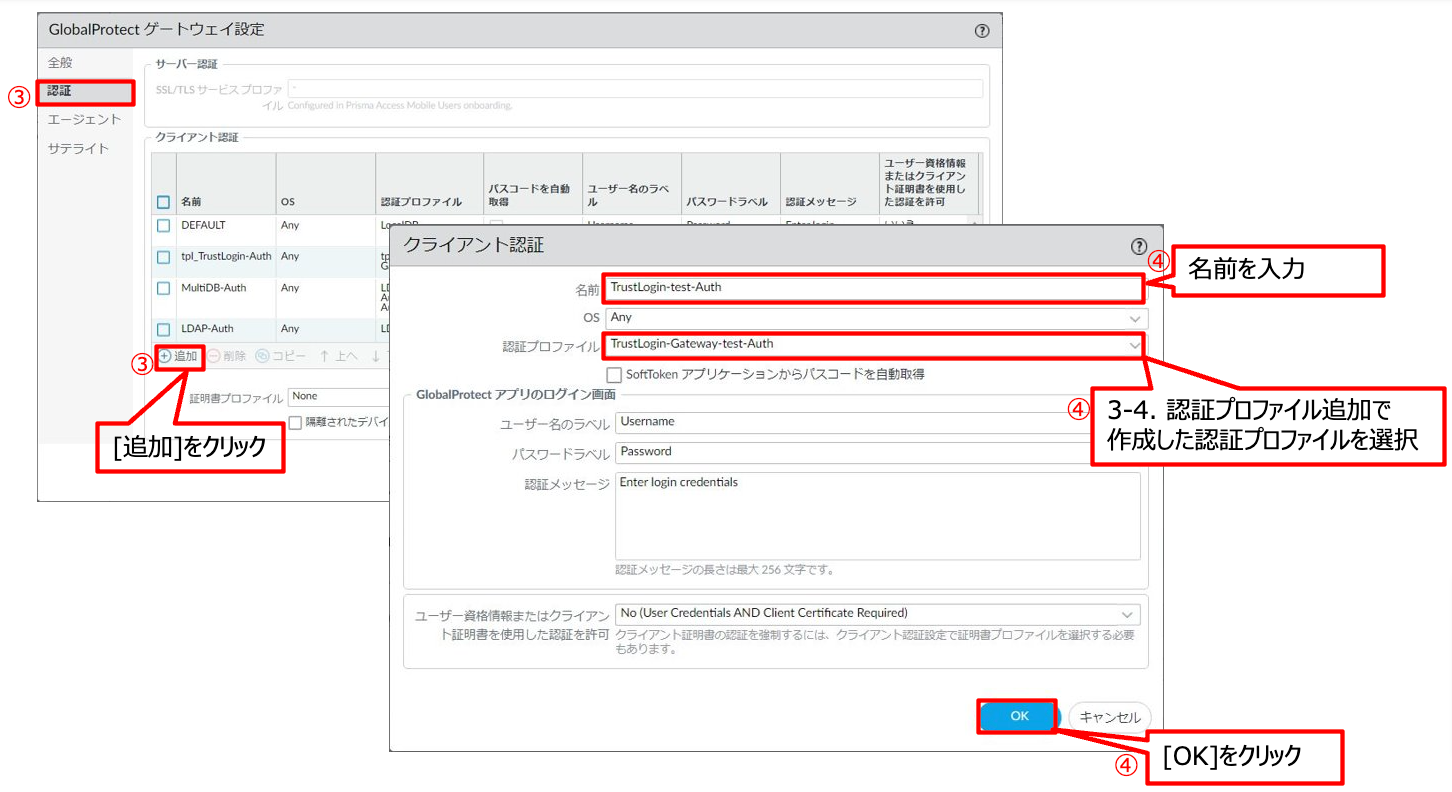Click the 削除 (delete) button under the table

tap(226, 356)
